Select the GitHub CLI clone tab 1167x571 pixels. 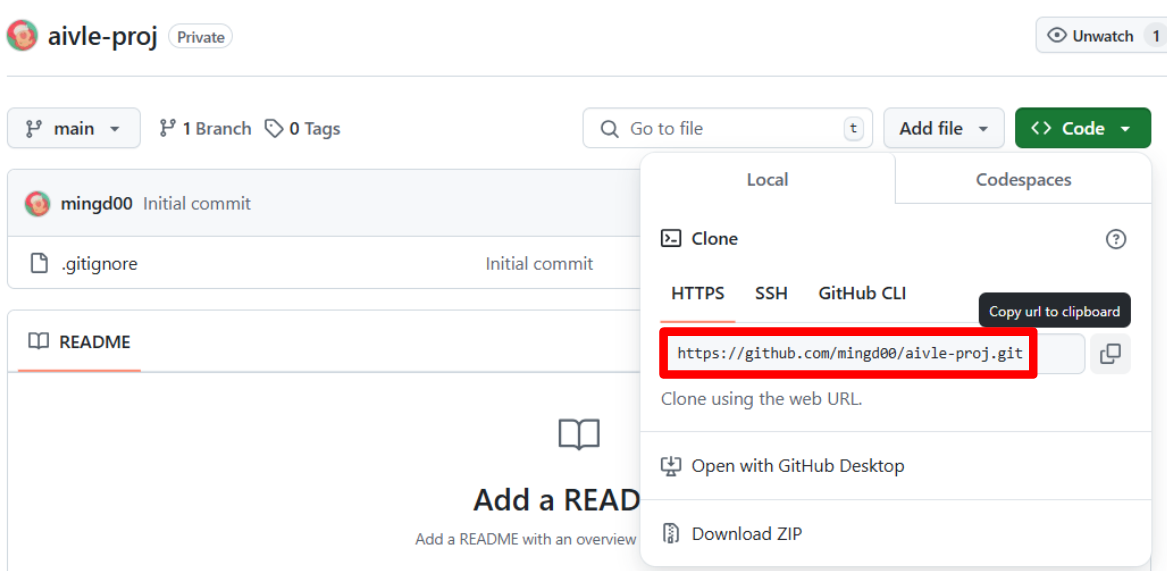pos(862,293)
